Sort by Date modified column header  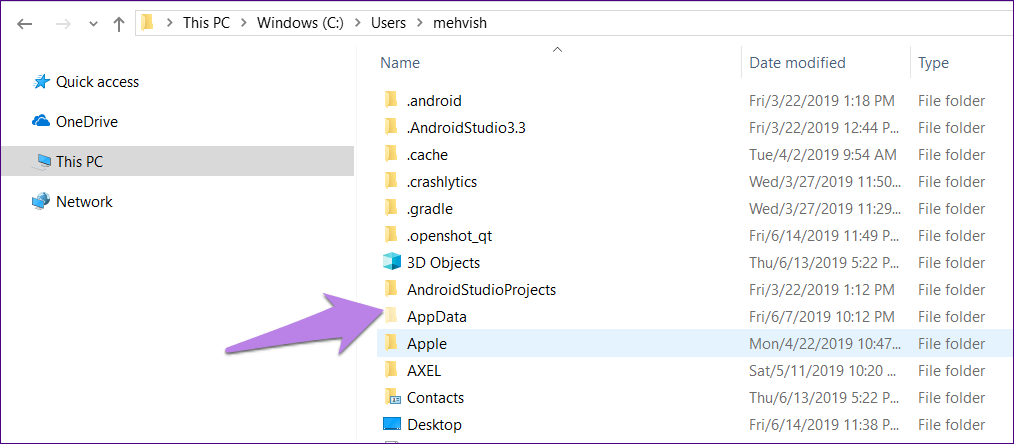point(797,63)
